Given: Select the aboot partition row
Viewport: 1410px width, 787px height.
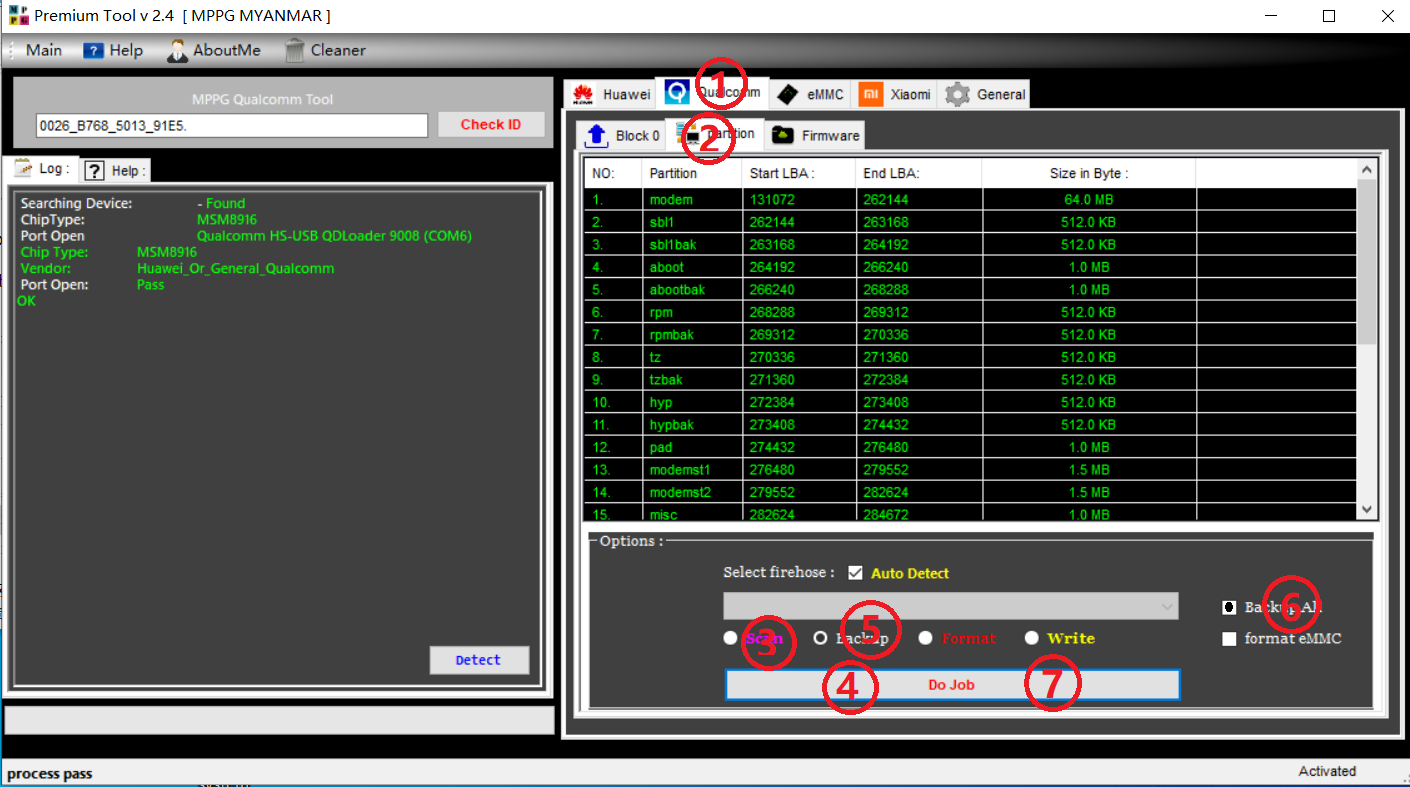Looking at the screenshot, I should click(x=971, y=267).
